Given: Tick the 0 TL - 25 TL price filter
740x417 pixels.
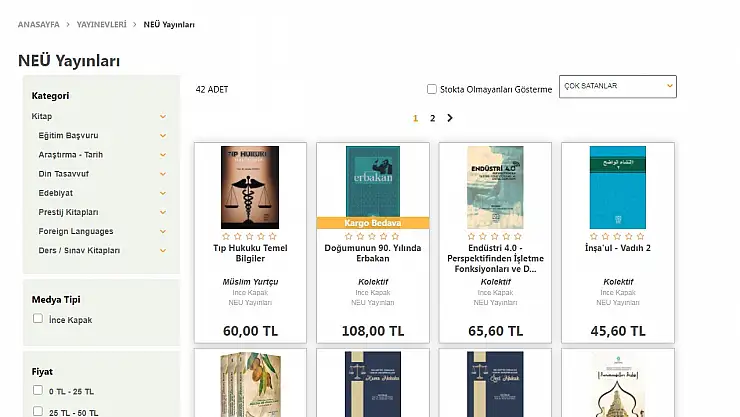Looking at the screenshot, I should [38, 391].
